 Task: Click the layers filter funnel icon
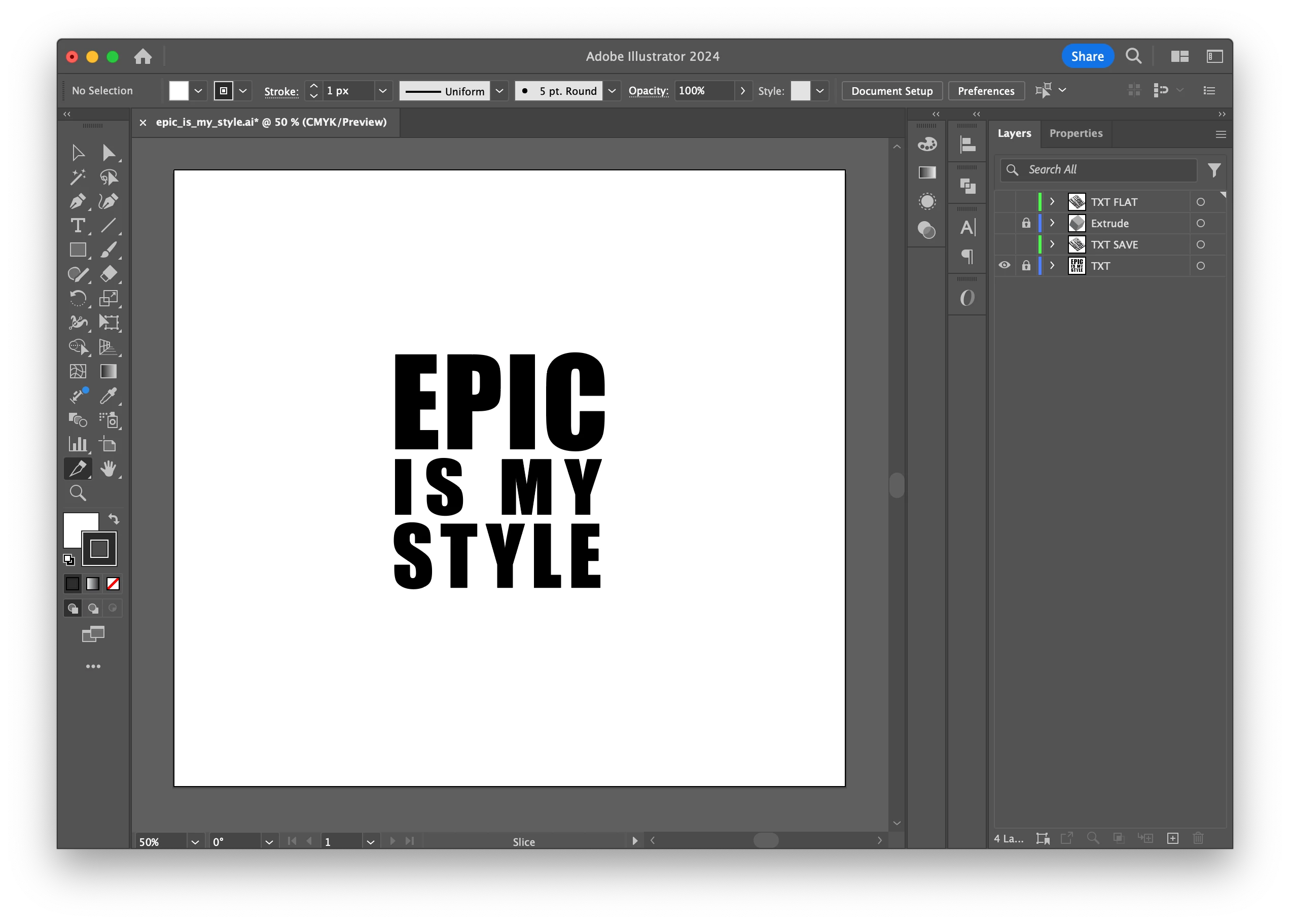(1214, 170)
